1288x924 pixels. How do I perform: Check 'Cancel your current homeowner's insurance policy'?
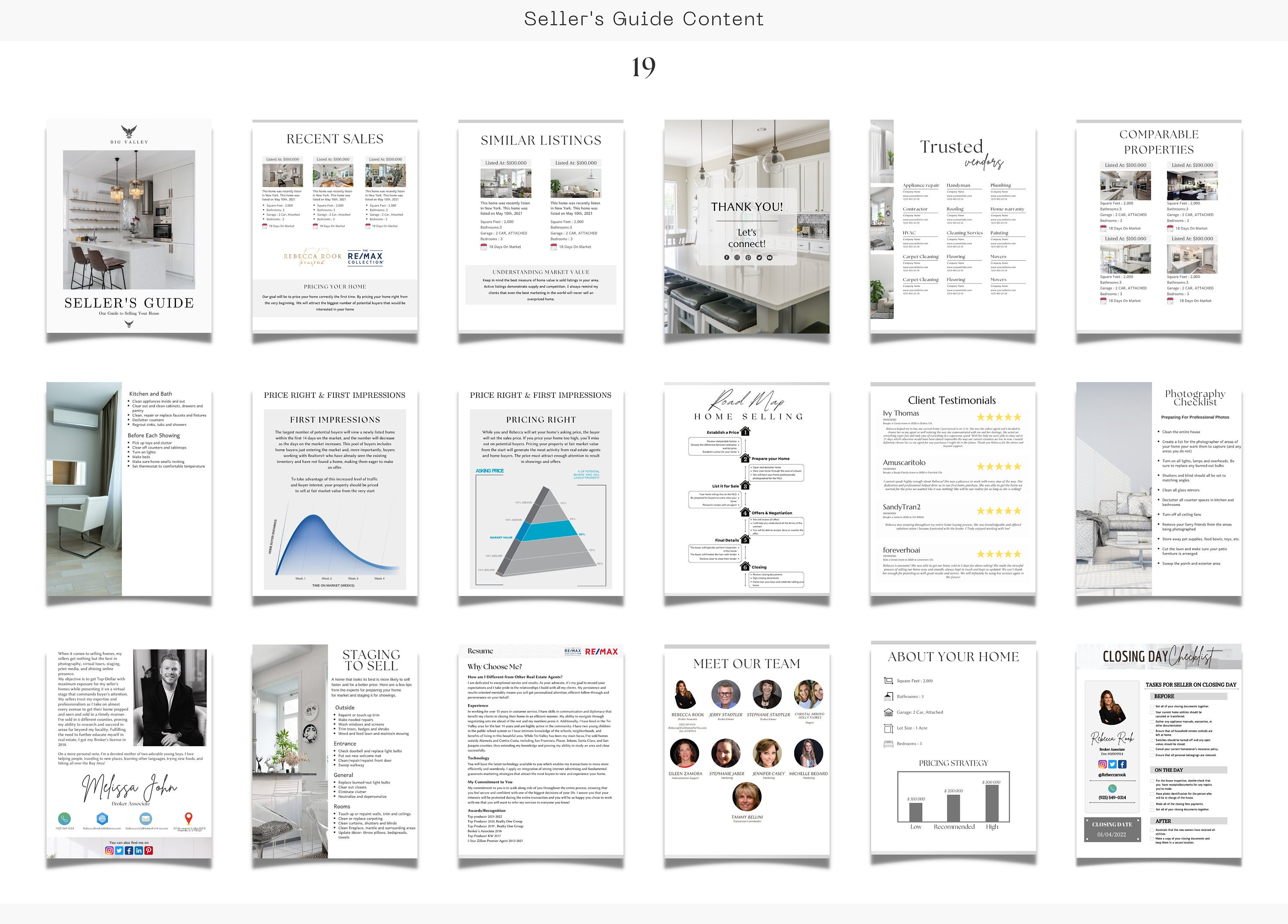1152,750
